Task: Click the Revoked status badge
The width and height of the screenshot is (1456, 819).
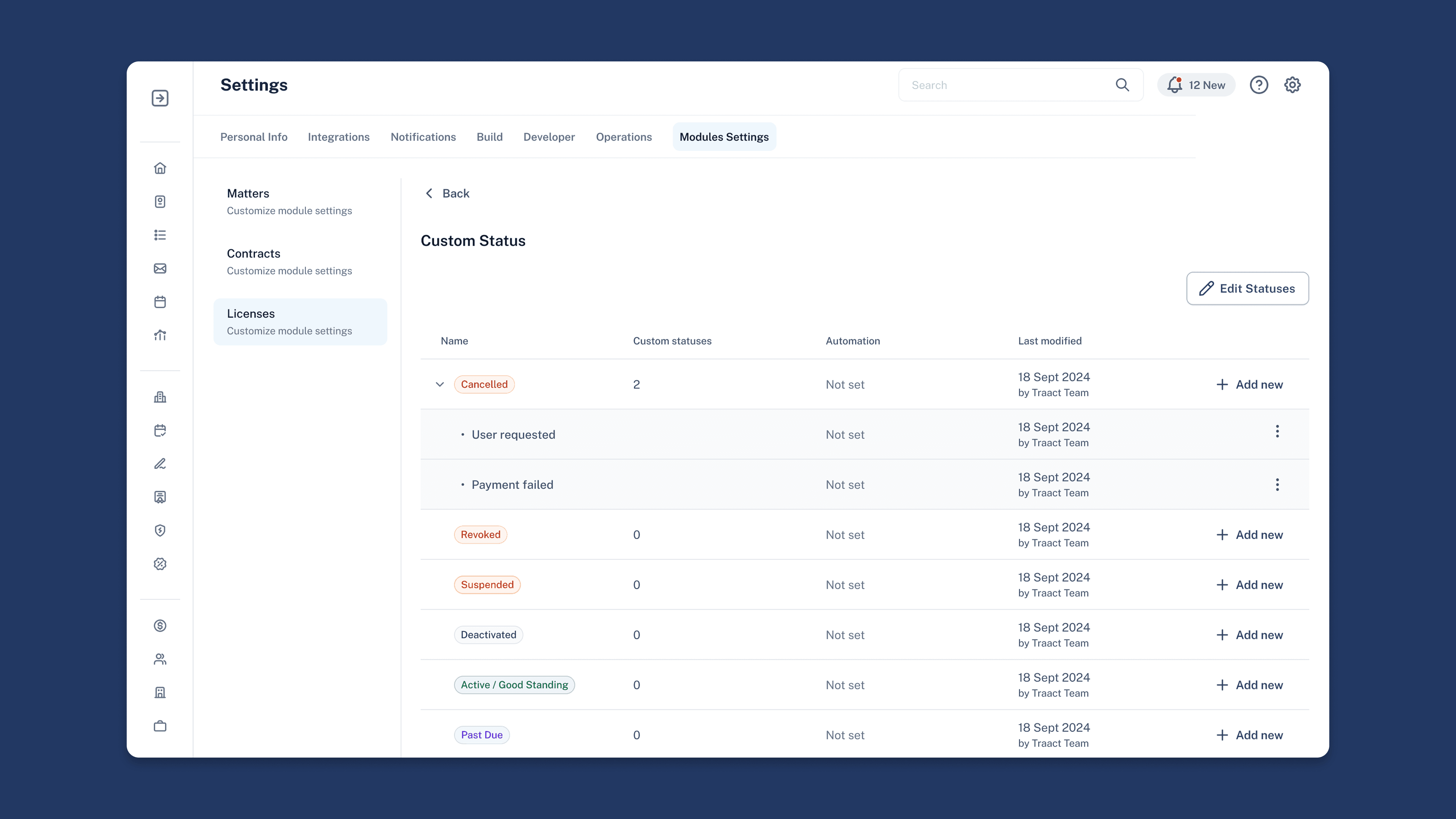Action: click(x=480, y=534)
